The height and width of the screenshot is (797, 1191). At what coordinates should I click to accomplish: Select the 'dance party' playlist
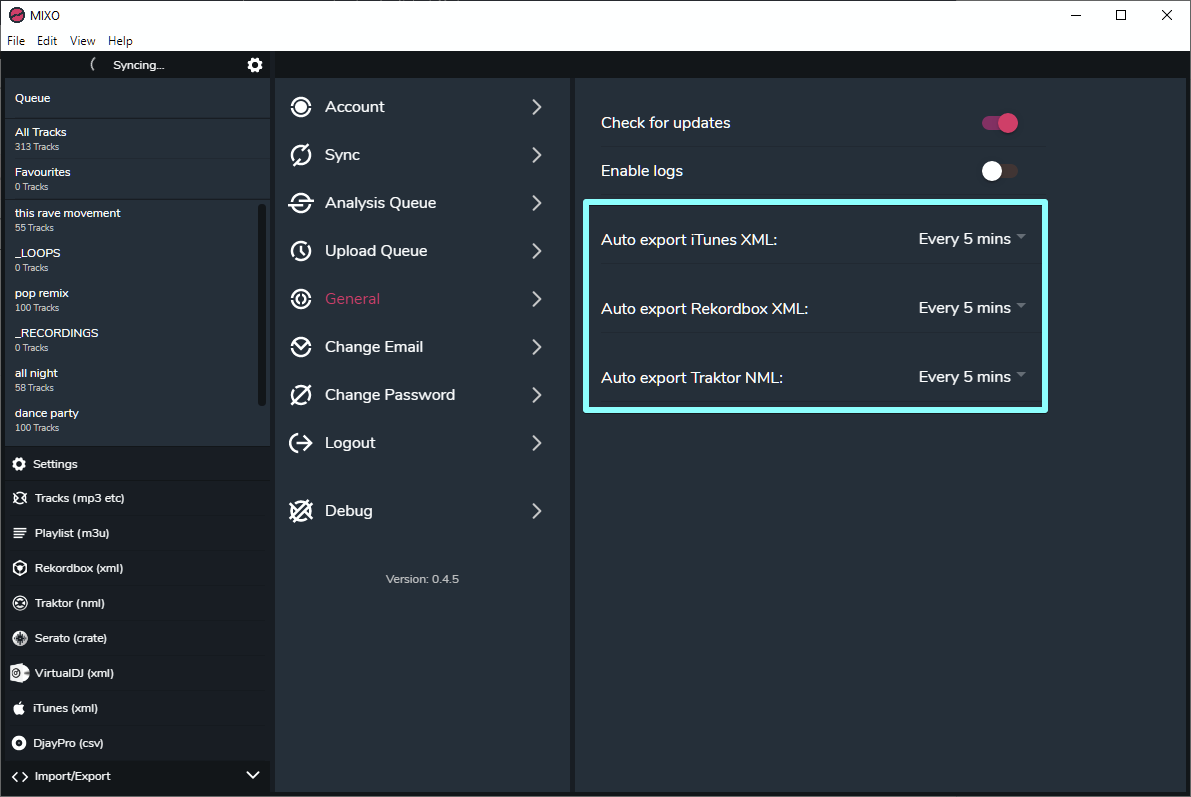tap(131, 420)
